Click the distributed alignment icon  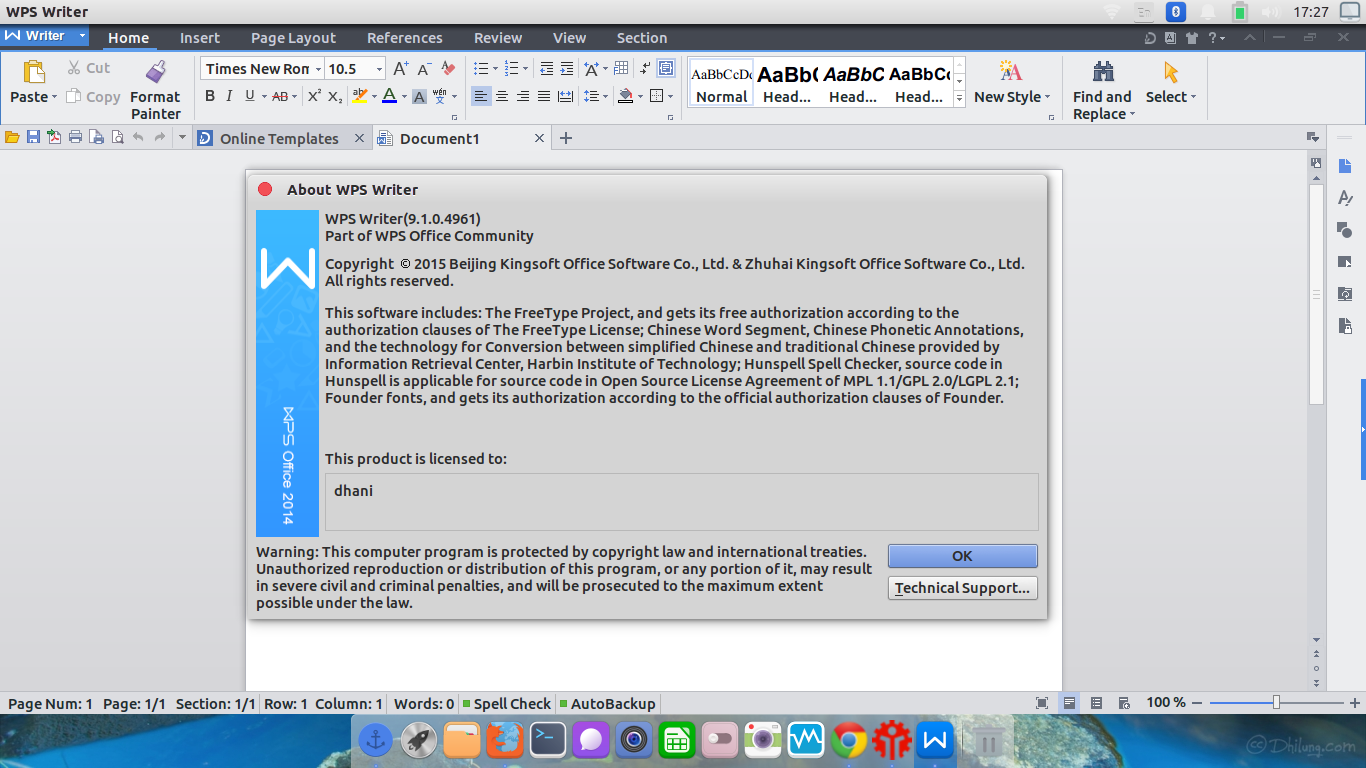click(x=565, y=96)
